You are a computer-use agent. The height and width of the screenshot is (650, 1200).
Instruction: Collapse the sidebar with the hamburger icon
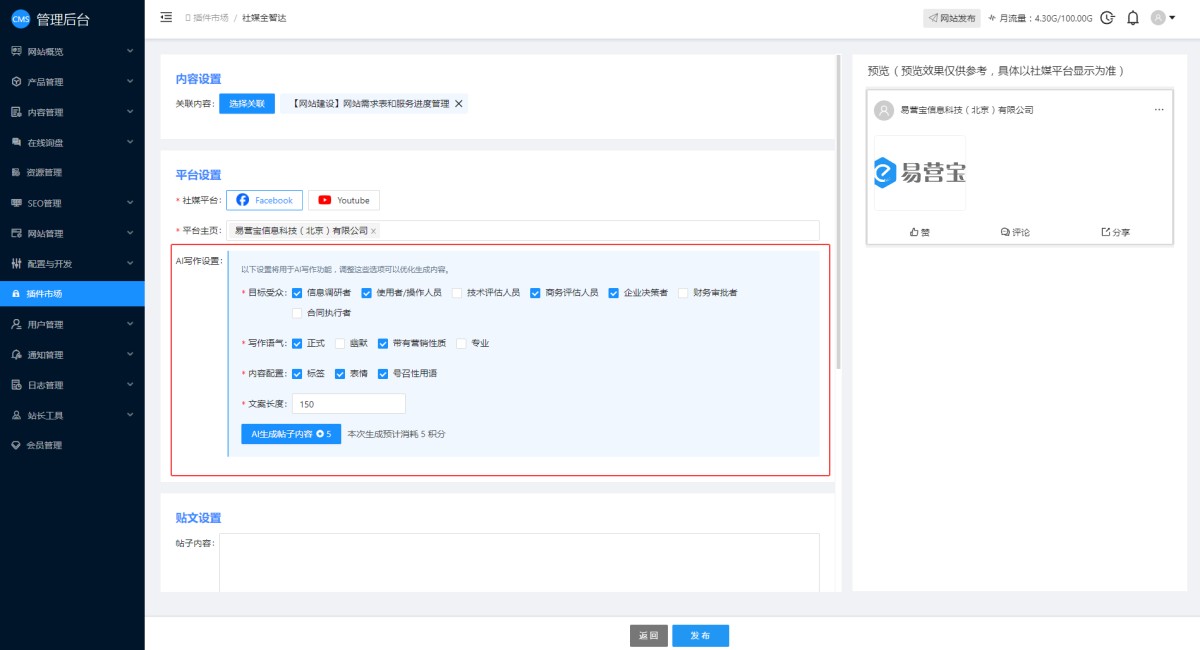click(x=166, y=18)
